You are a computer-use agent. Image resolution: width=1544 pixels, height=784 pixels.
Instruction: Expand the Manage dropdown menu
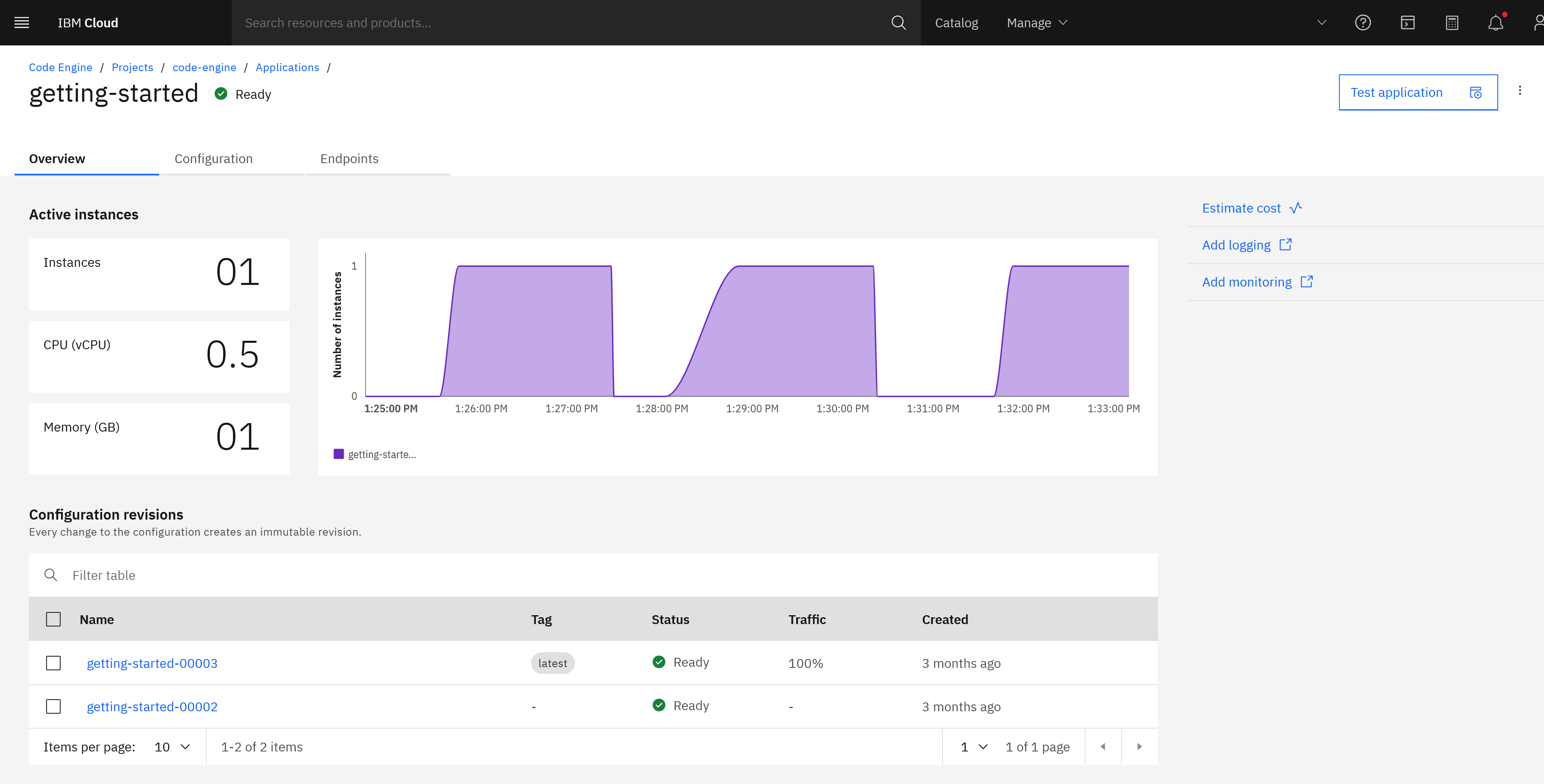tap(1036, 23)
